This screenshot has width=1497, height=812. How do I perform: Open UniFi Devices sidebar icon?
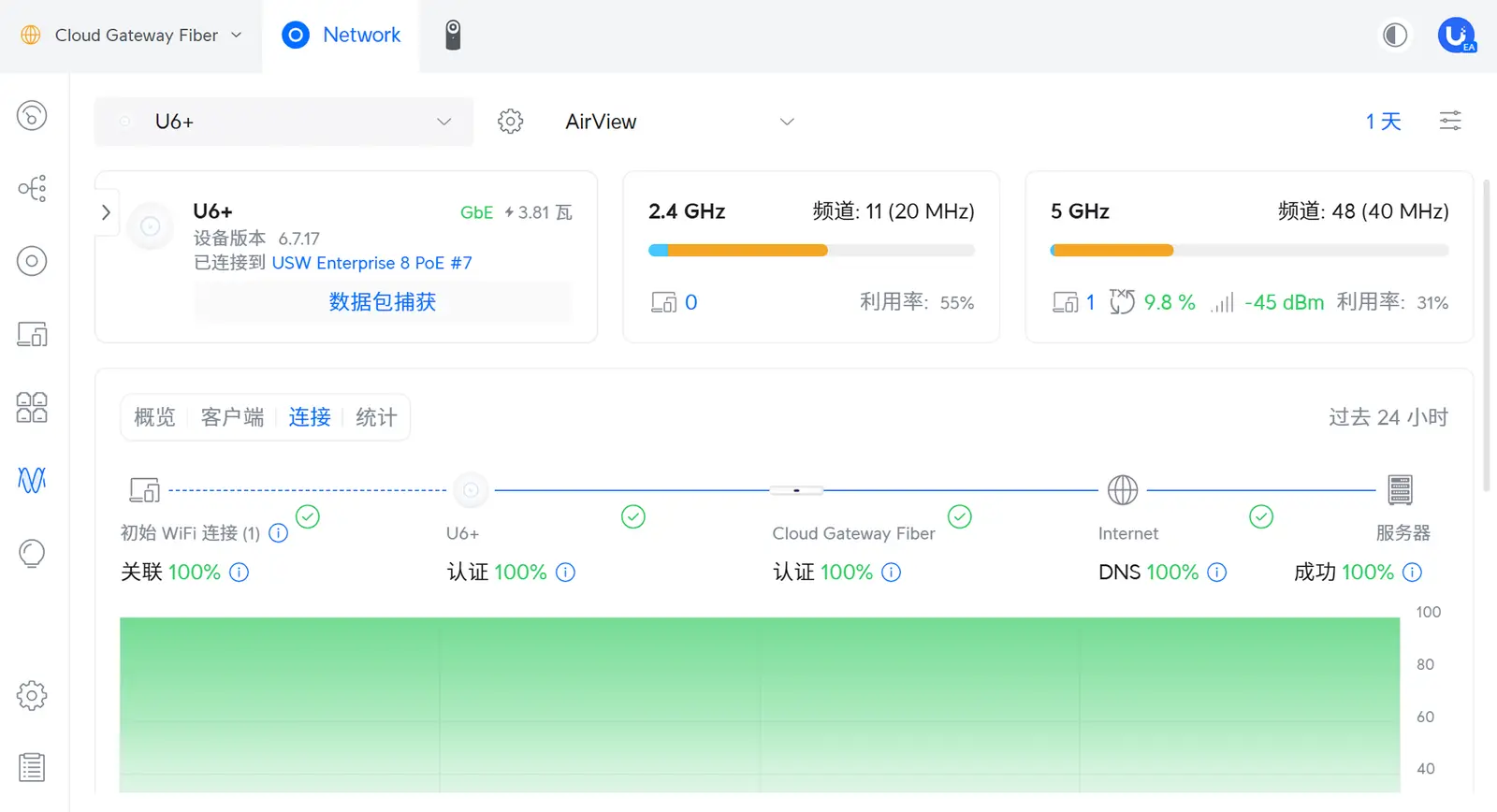[x=32, y=261]
